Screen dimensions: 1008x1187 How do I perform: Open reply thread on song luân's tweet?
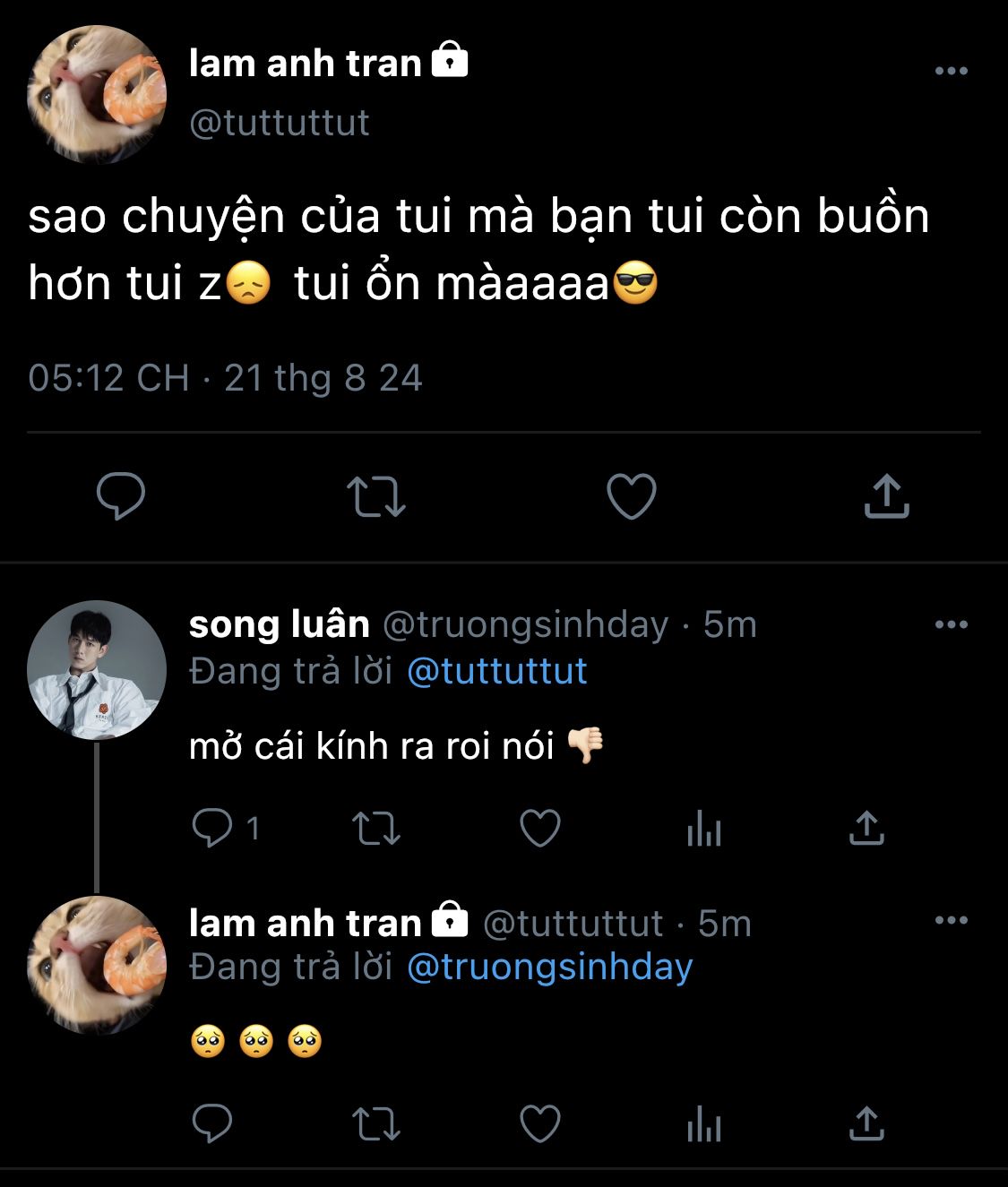(x=212, y=829)
